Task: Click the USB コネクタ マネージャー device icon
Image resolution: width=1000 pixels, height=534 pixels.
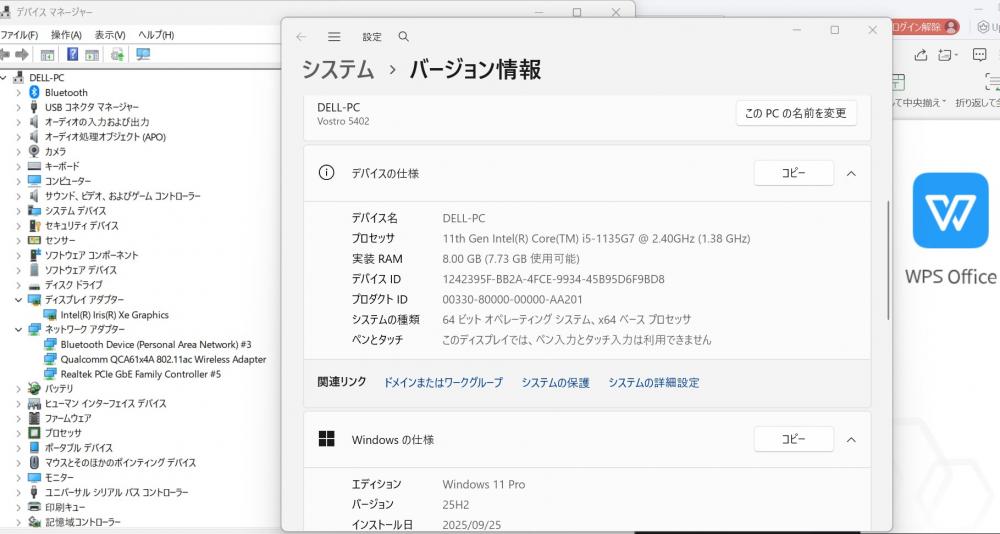Action: point(34,107)
